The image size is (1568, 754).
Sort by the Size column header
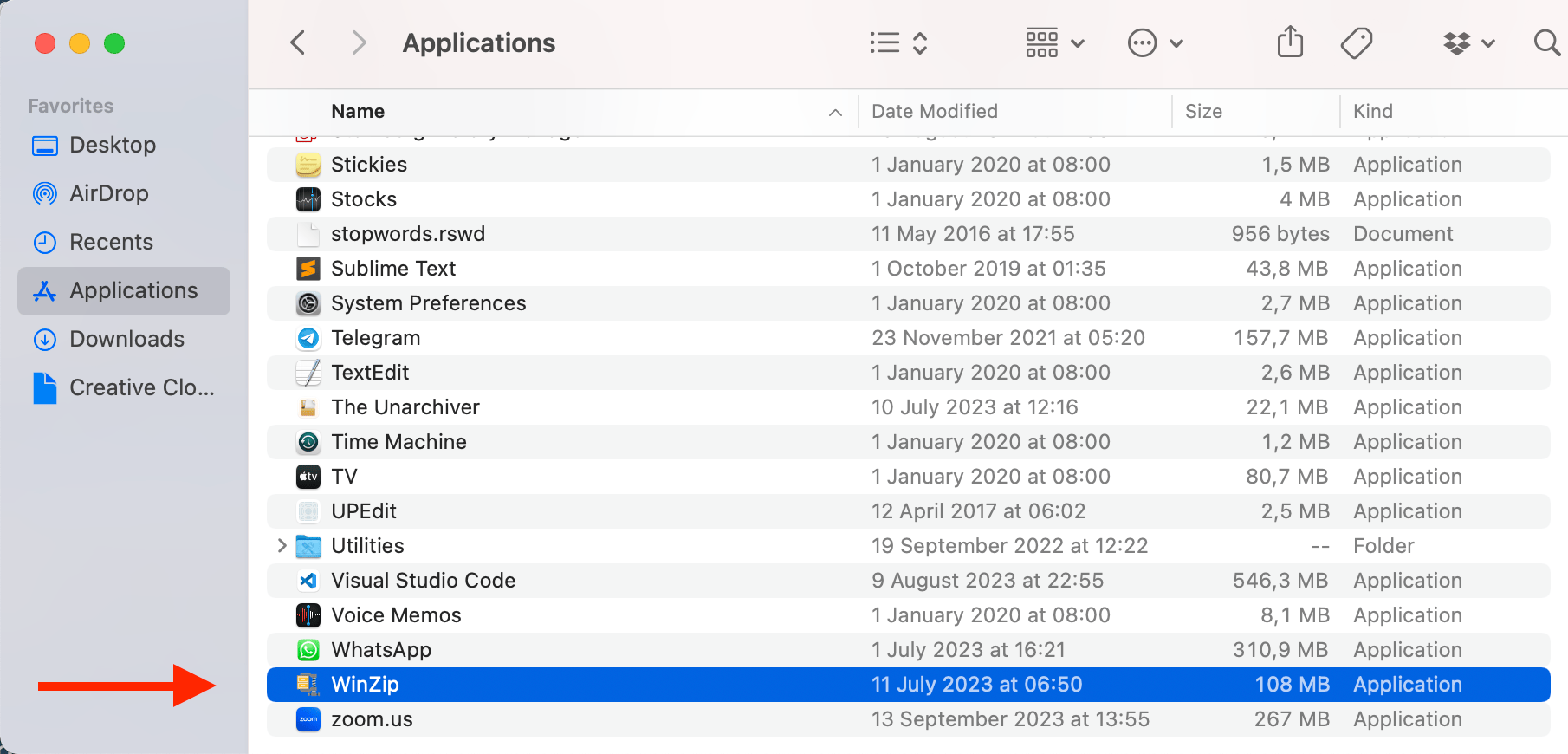pyautogui.click(x=1203, y=111)
